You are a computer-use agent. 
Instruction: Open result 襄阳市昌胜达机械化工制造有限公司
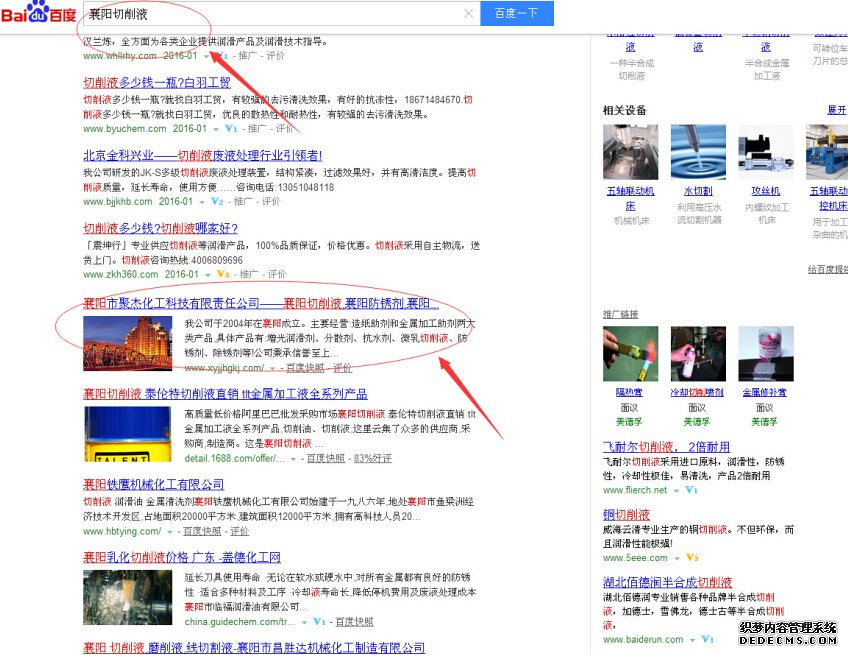[x=254, y=647]
